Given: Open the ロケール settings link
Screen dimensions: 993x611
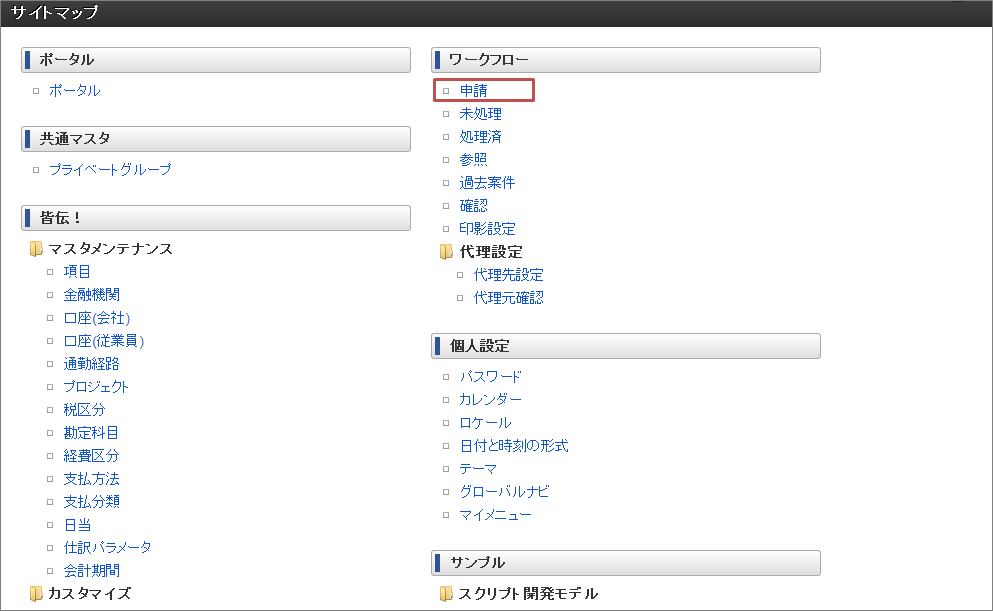Looking at the screenshot, I should [486, 423].
